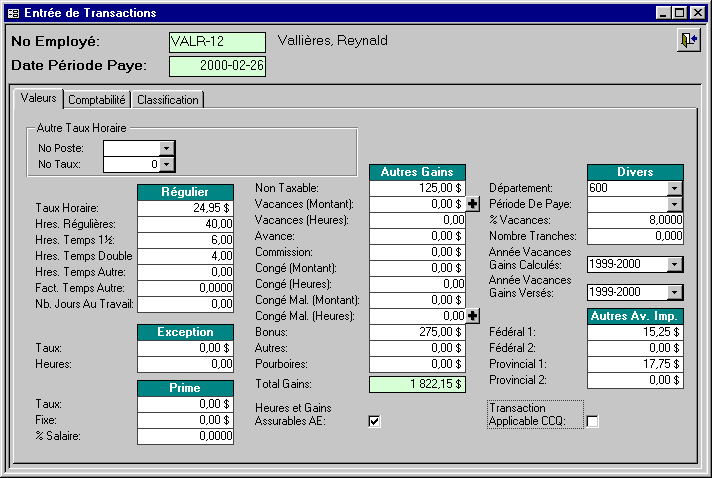The image size is (712, 478).
Task: Edit the Prime Fixe field
Action: click(185, 420)
